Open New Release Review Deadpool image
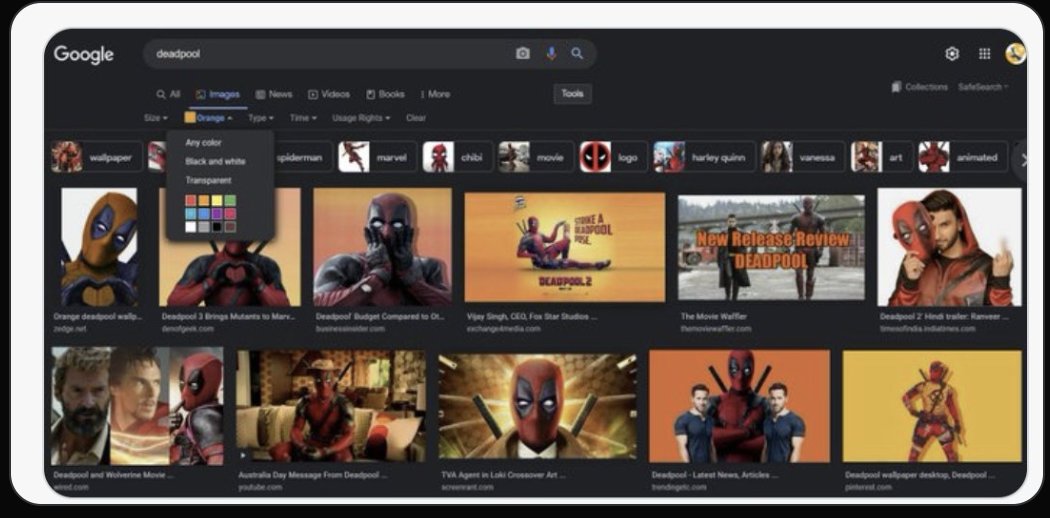1050x518 pixels. pyautogui.click(x=771, y=248)
